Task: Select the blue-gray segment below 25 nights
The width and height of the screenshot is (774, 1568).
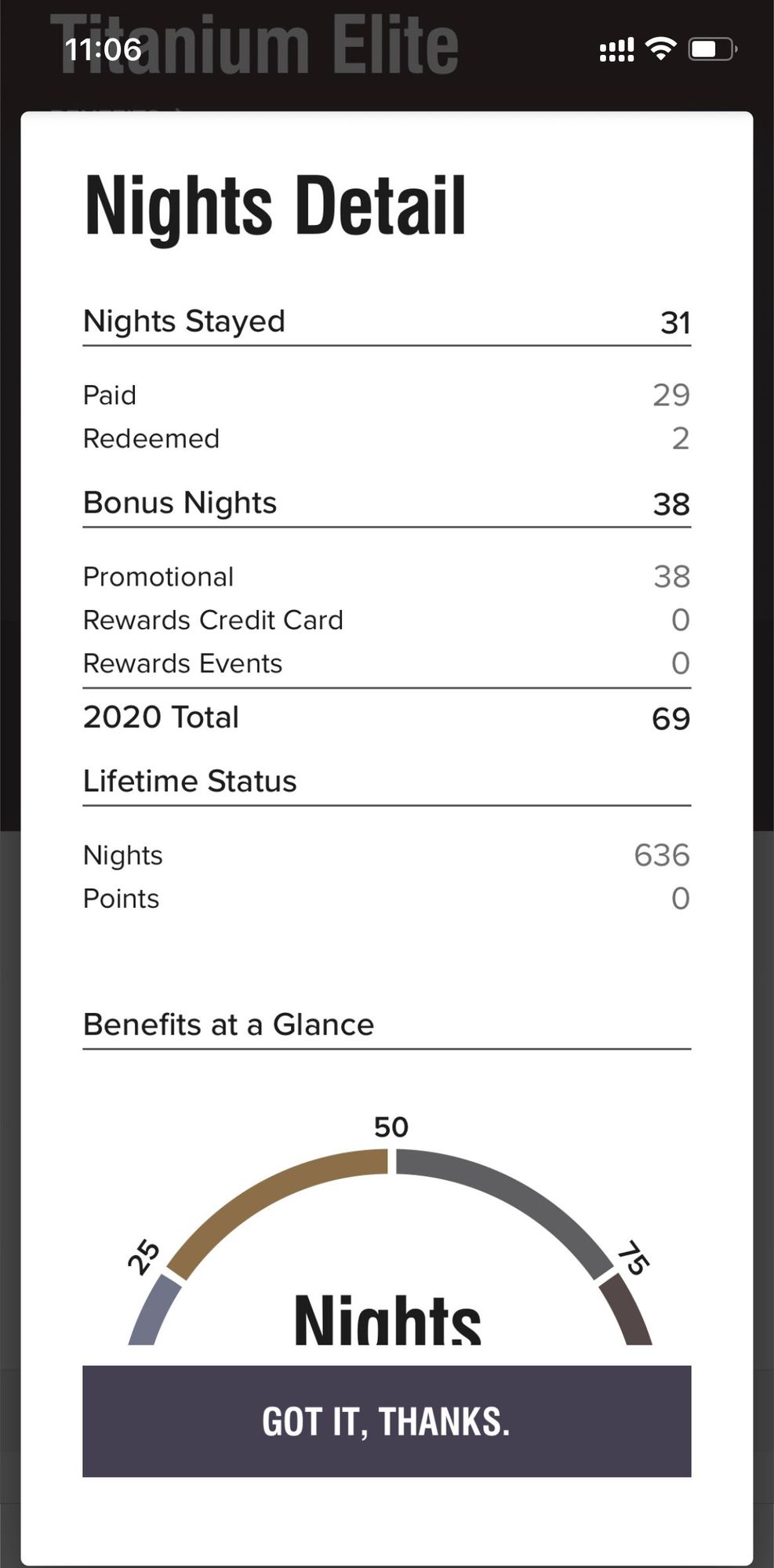Action: click(x=151, y=1311)
